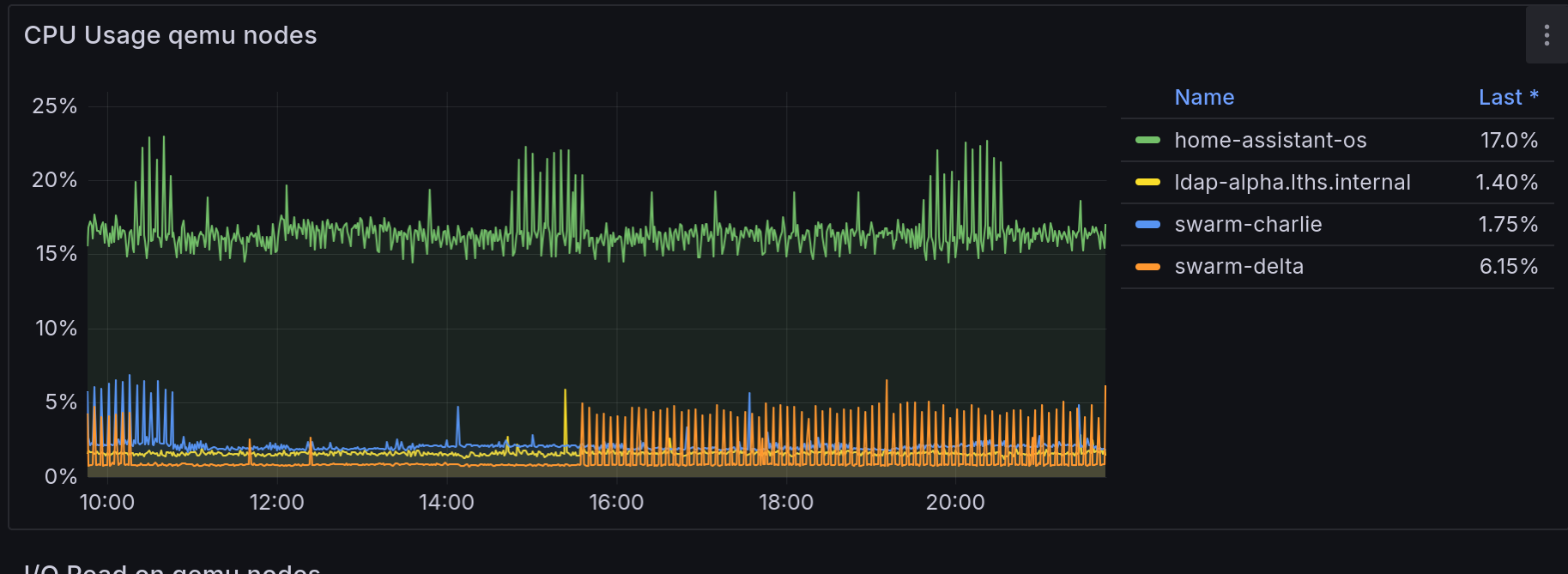Image resolution: width=1568 pixels, height=574 pixels.
Task: Click the CPU Usage qemu nodes title
Action: [x=170, y=35]
